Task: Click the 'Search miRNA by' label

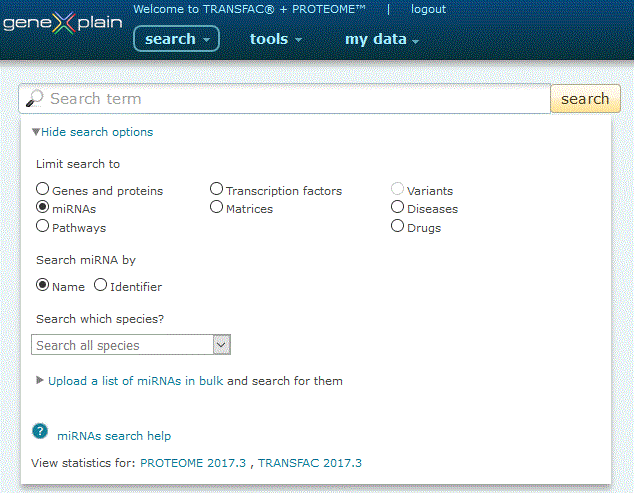Action: click(86, 260)
